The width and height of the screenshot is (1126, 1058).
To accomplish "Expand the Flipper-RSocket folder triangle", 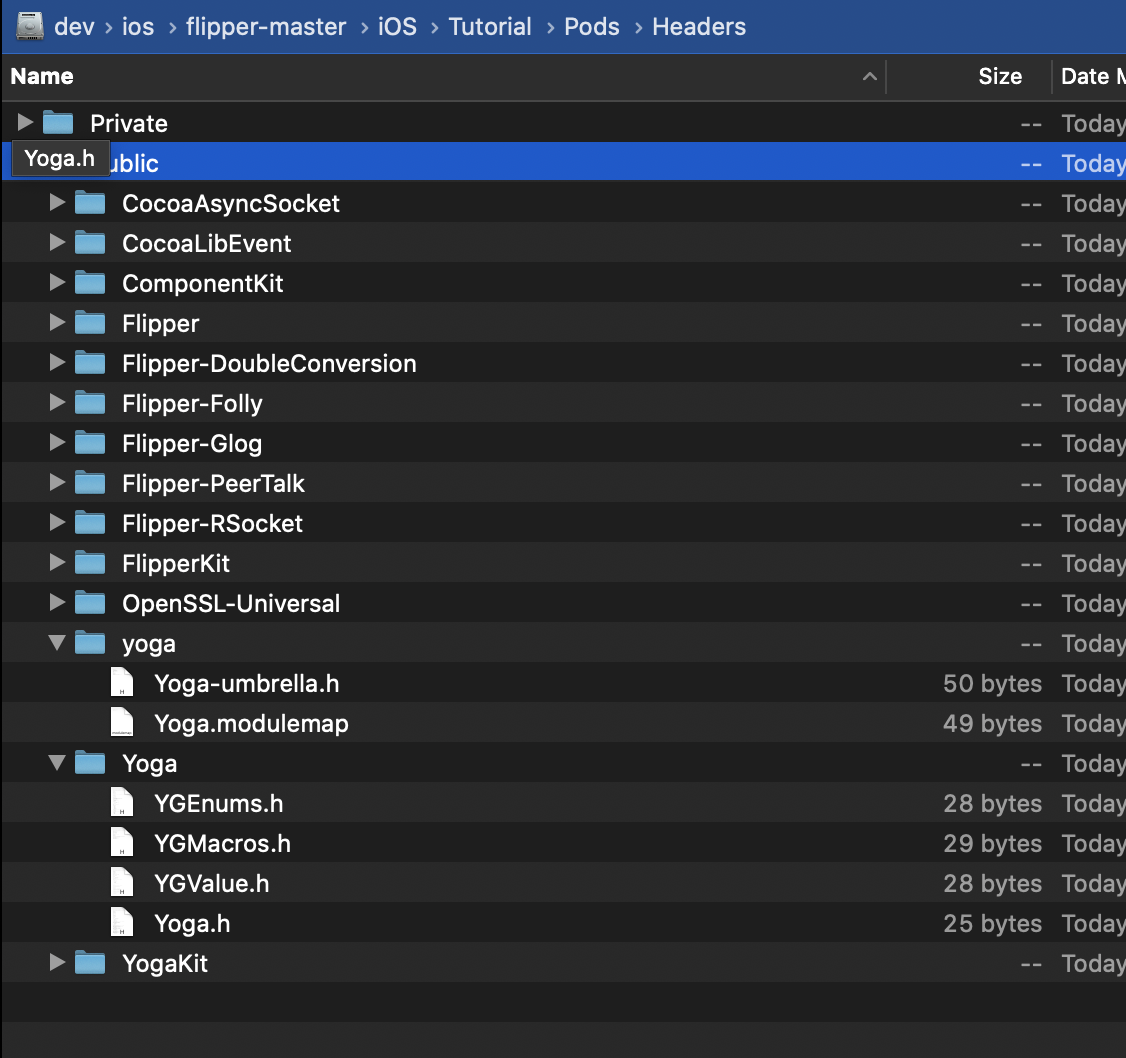I will click(x=57, y=522).
